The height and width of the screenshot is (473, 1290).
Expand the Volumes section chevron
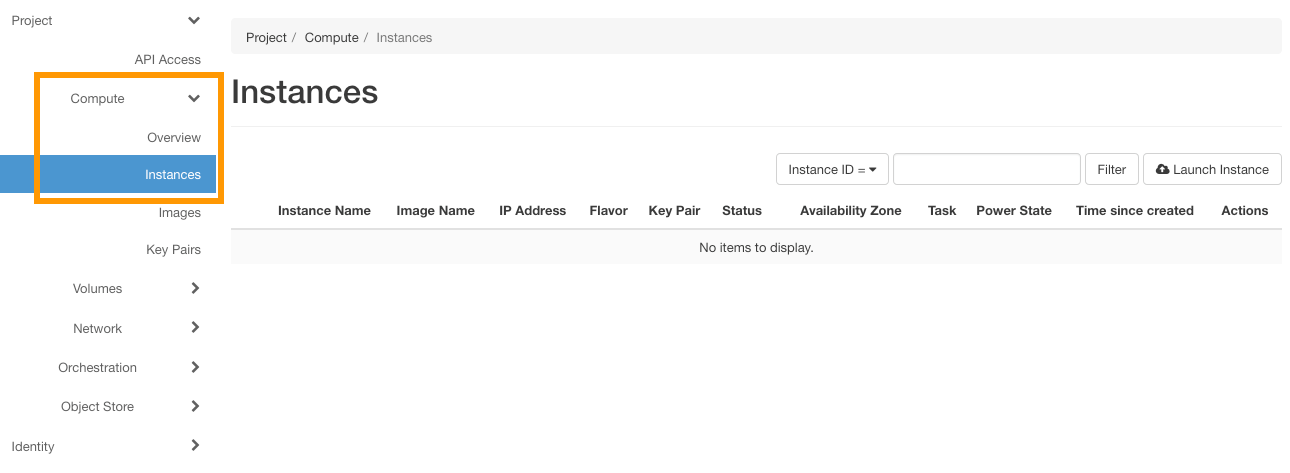195,288
